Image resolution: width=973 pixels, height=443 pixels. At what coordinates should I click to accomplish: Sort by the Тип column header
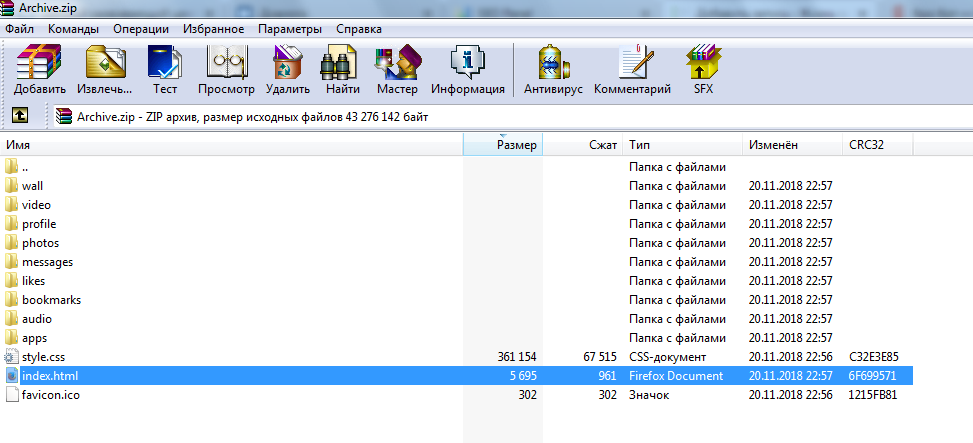[x=683, y=145]
